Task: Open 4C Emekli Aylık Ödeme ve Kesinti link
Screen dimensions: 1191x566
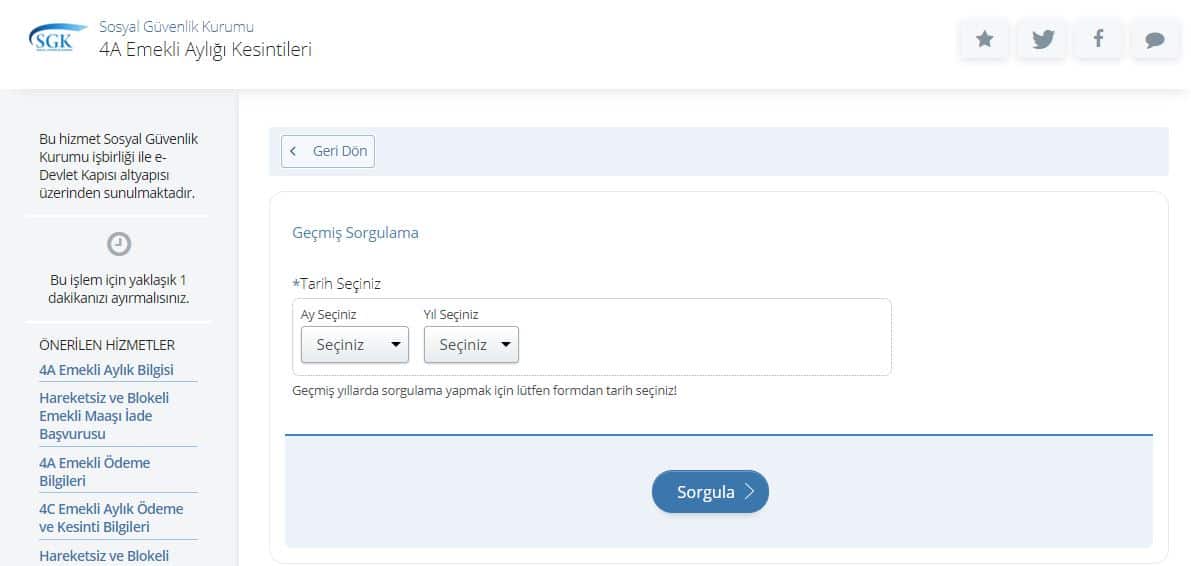Action: point(111,518)
